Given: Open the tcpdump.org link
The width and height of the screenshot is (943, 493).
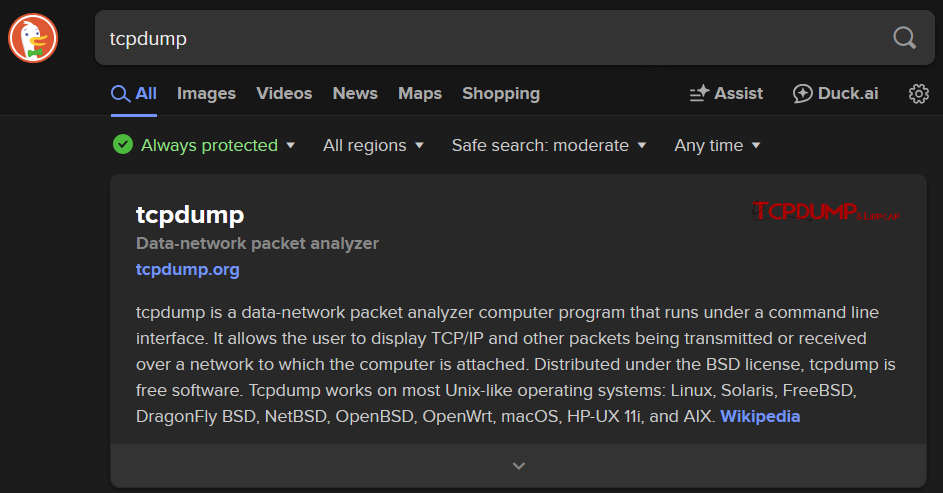Looking at the screenshot, I should point(188,269).
